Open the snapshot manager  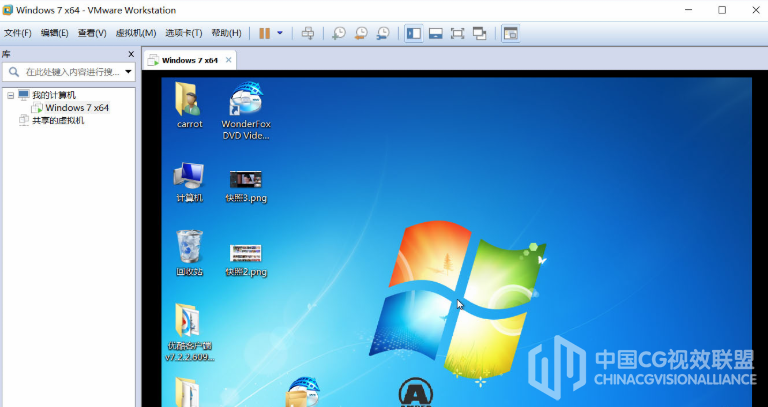383,33
